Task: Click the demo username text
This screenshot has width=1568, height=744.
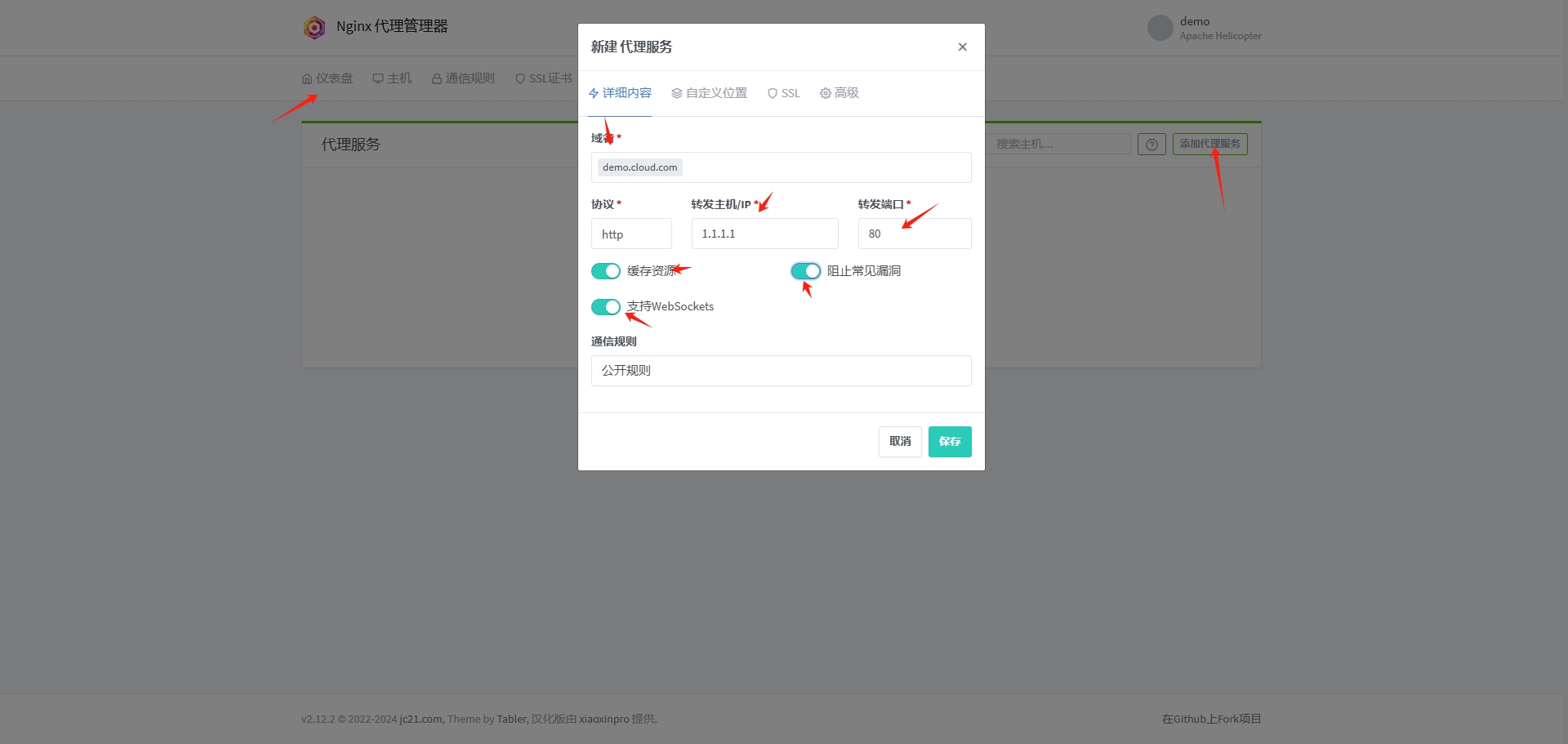Action: 1195,21
